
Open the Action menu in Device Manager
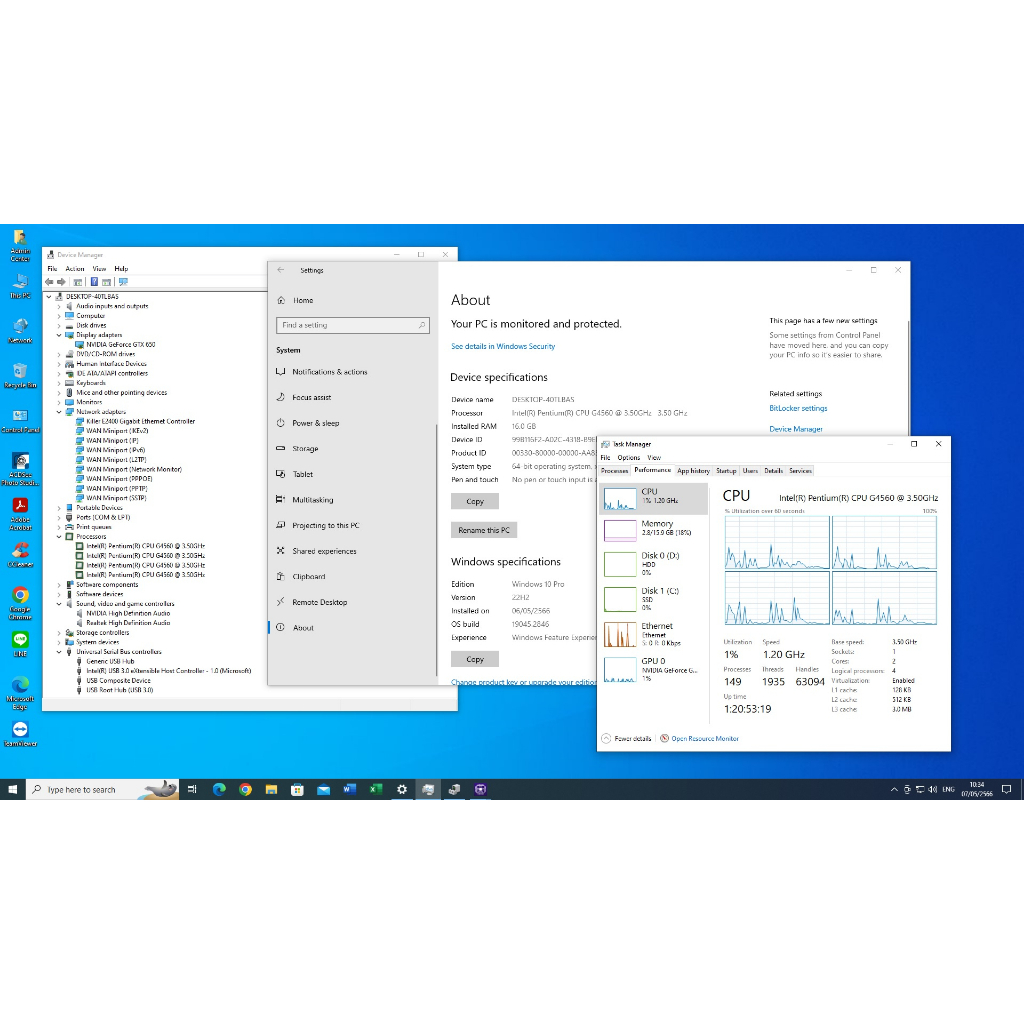coord(75,269)
